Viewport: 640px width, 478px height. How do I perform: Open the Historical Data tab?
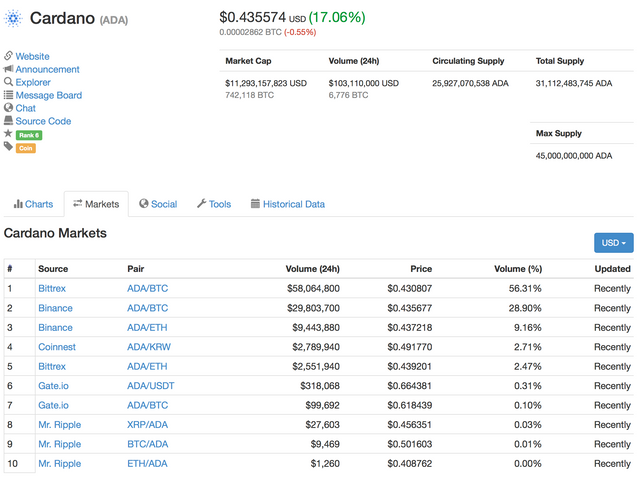pos(288,204)
